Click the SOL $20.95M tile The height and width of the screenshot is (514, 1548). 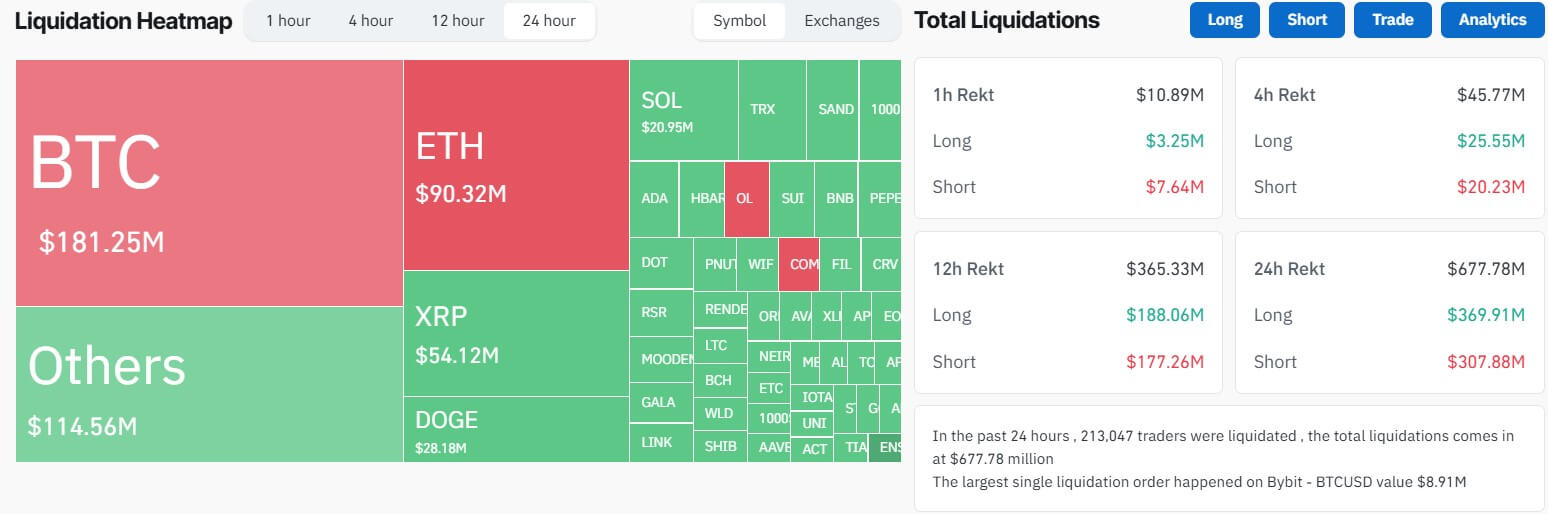pos(684,110)
